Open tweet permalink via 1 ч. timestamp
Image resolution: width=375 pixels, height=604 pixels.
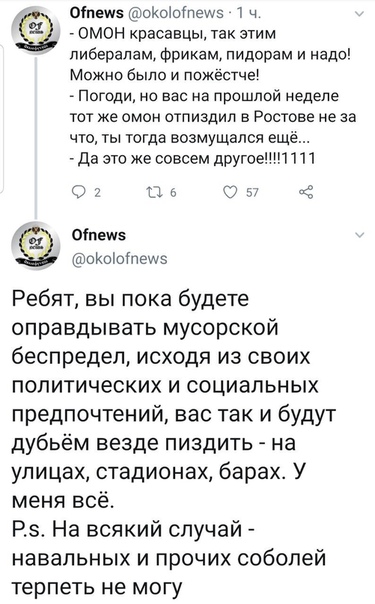[249, 13]
